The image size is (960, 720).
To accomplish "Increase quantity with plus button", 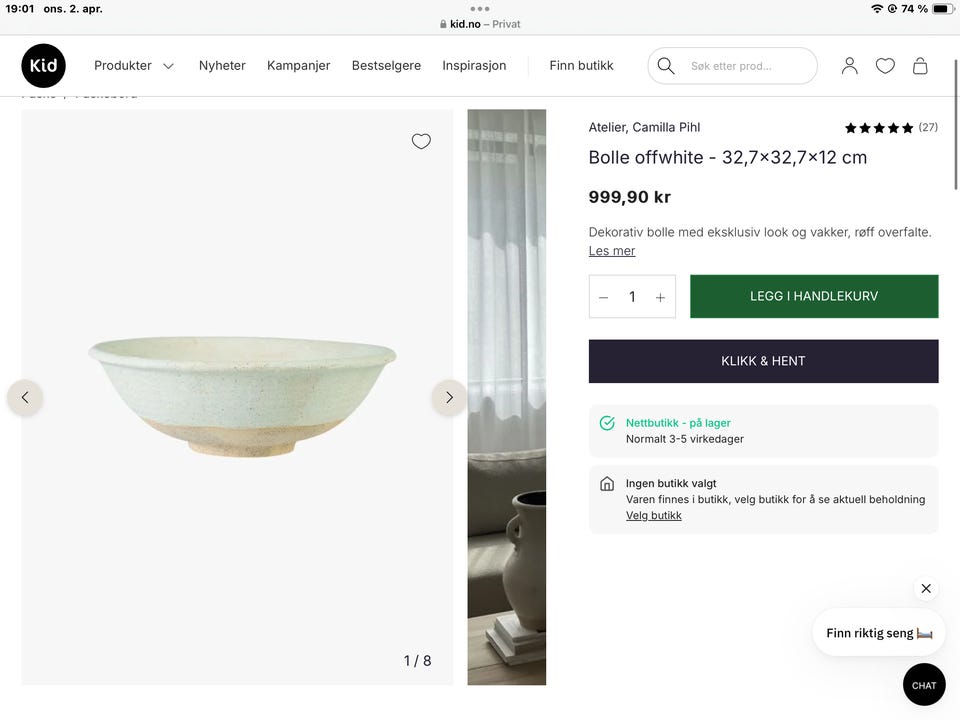I will point(660,297).
